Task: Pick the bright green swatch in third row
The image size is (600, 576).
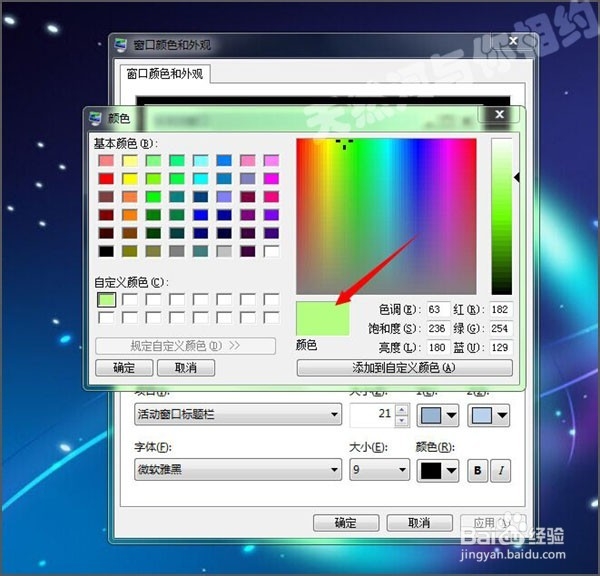Action: [153, 197]
